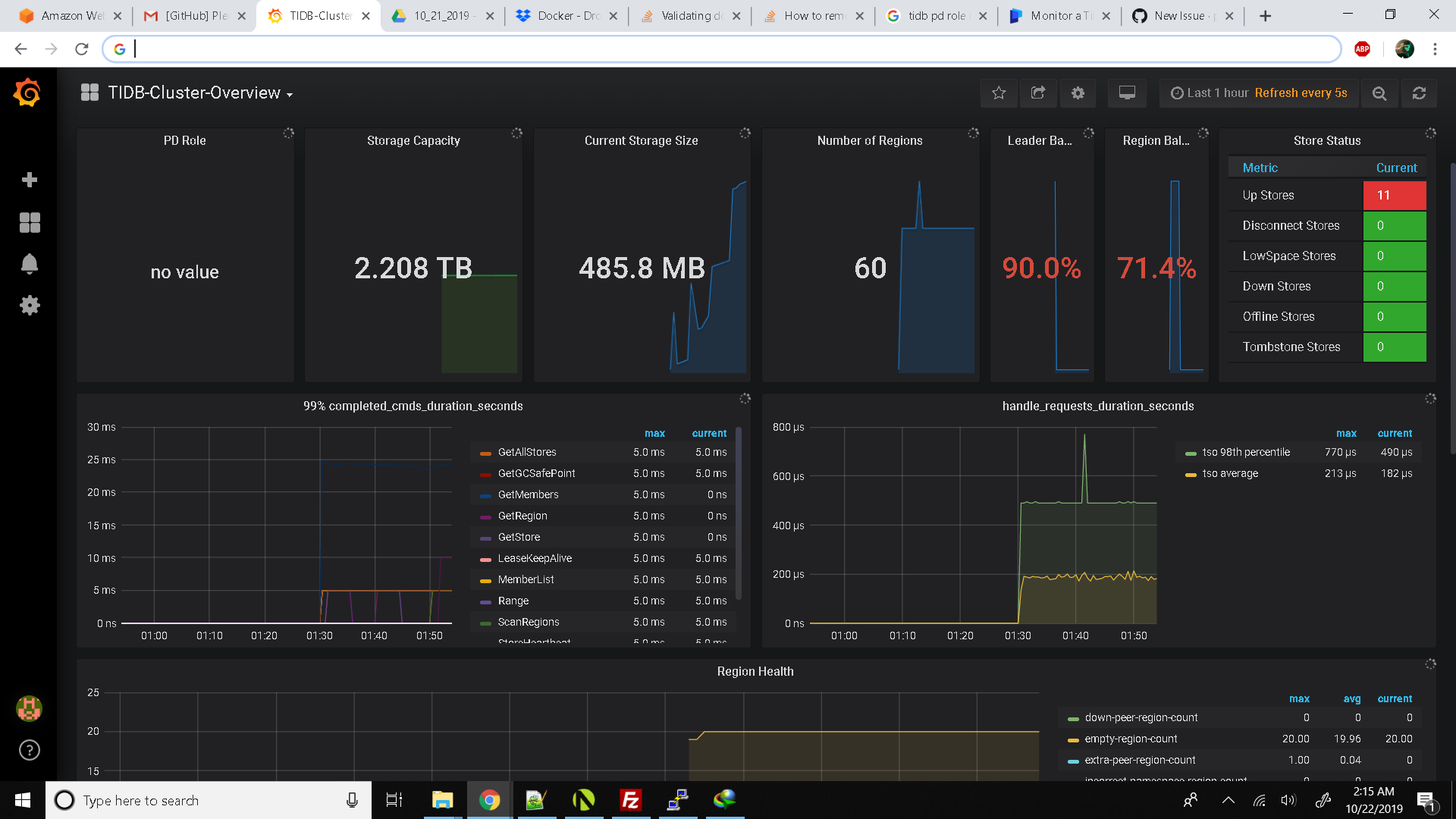Toggle the tso average legend series

1229,473
